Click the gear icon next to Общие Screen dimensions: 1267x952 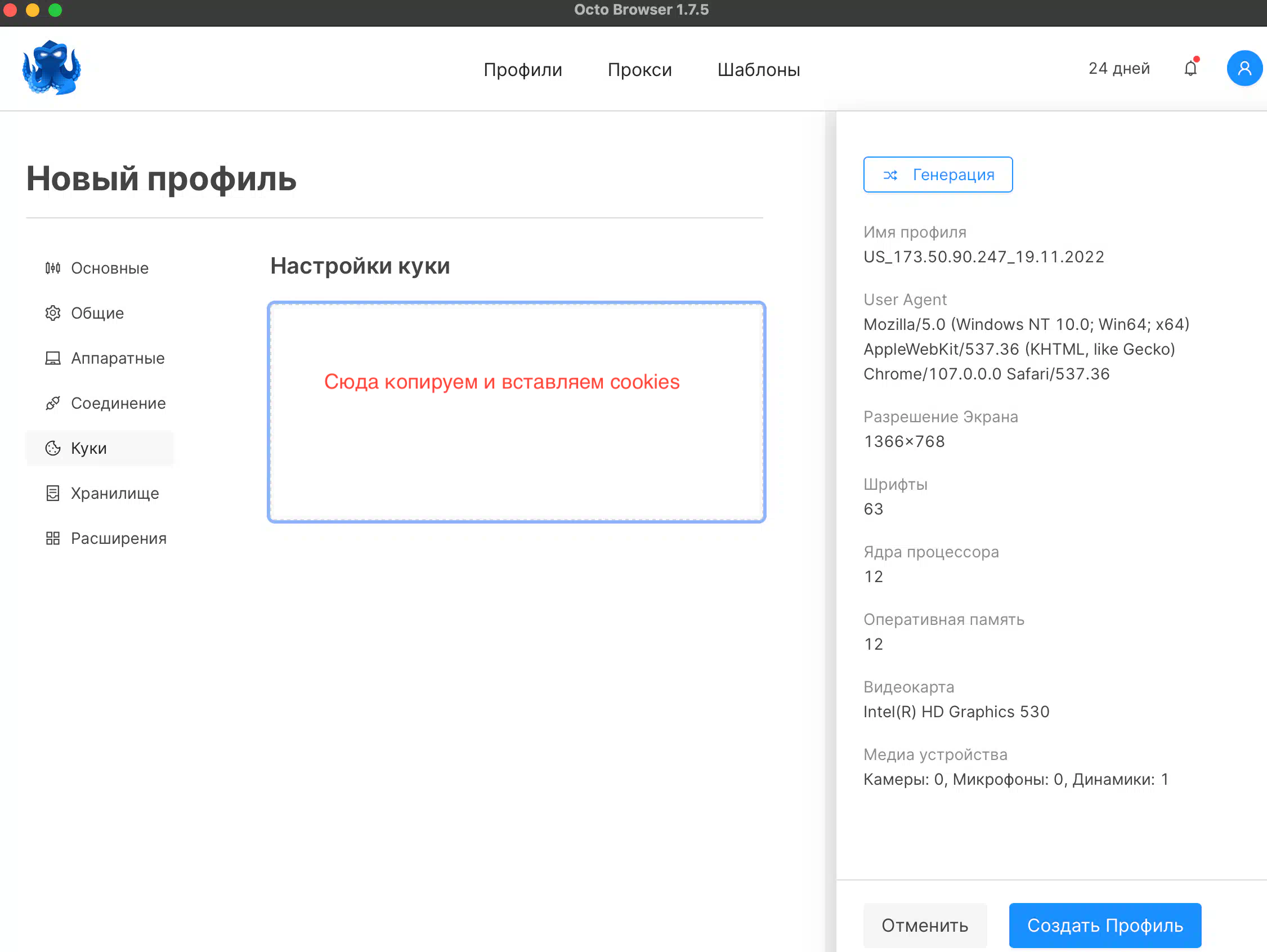click(53, 314)
